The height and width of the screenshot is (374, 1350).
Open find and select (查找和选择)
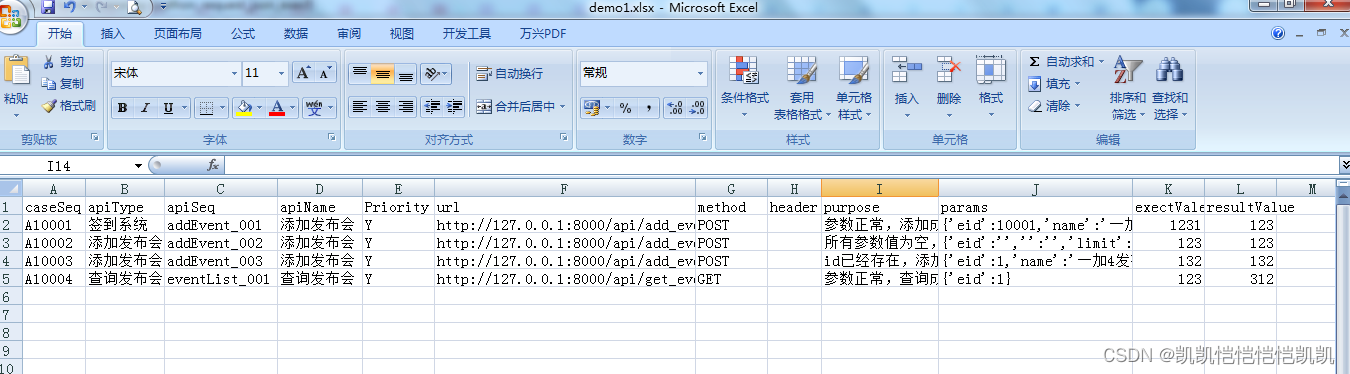tap(1169, 88)
